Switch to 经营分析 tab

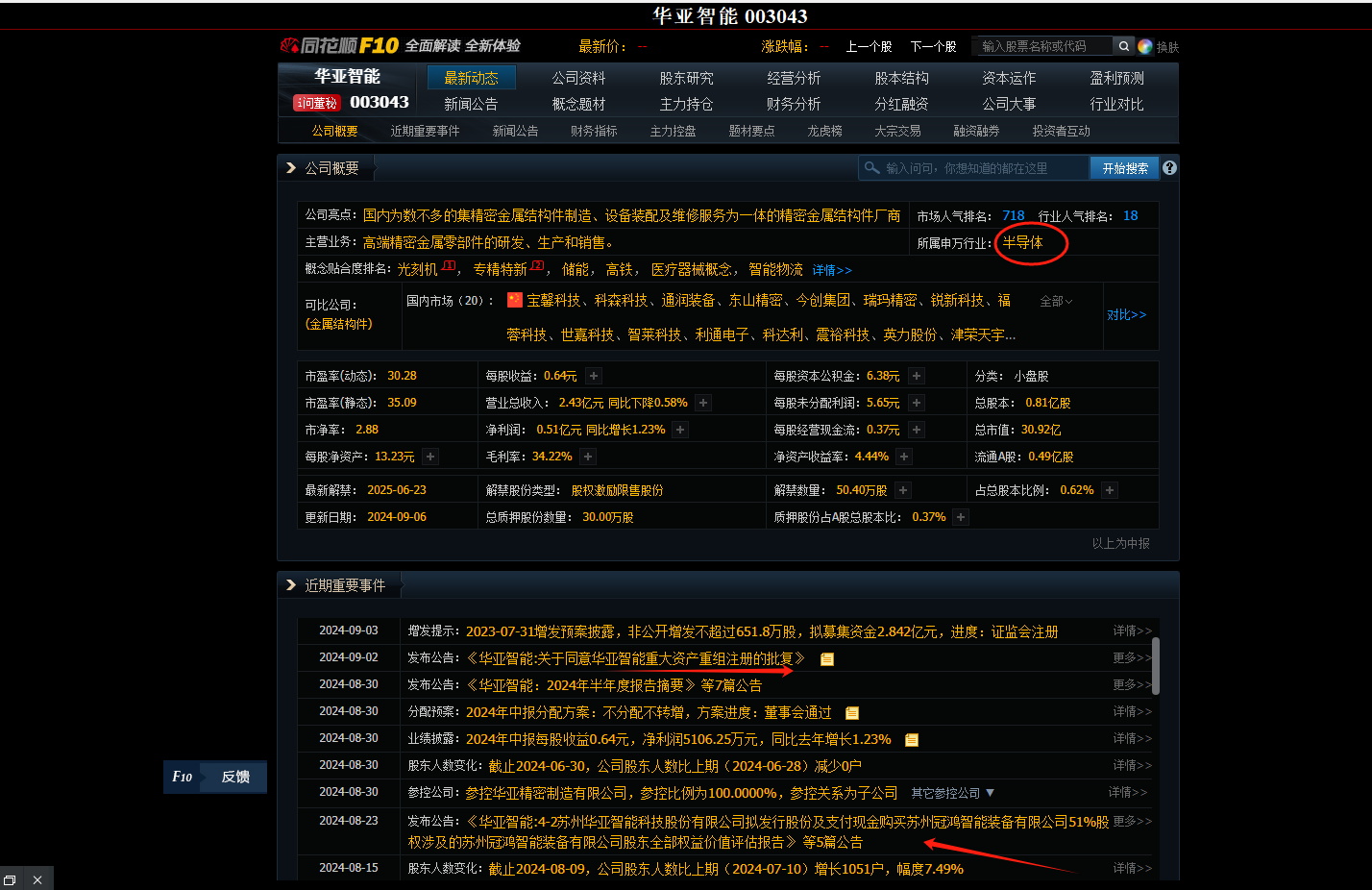[x=794, y=78]
